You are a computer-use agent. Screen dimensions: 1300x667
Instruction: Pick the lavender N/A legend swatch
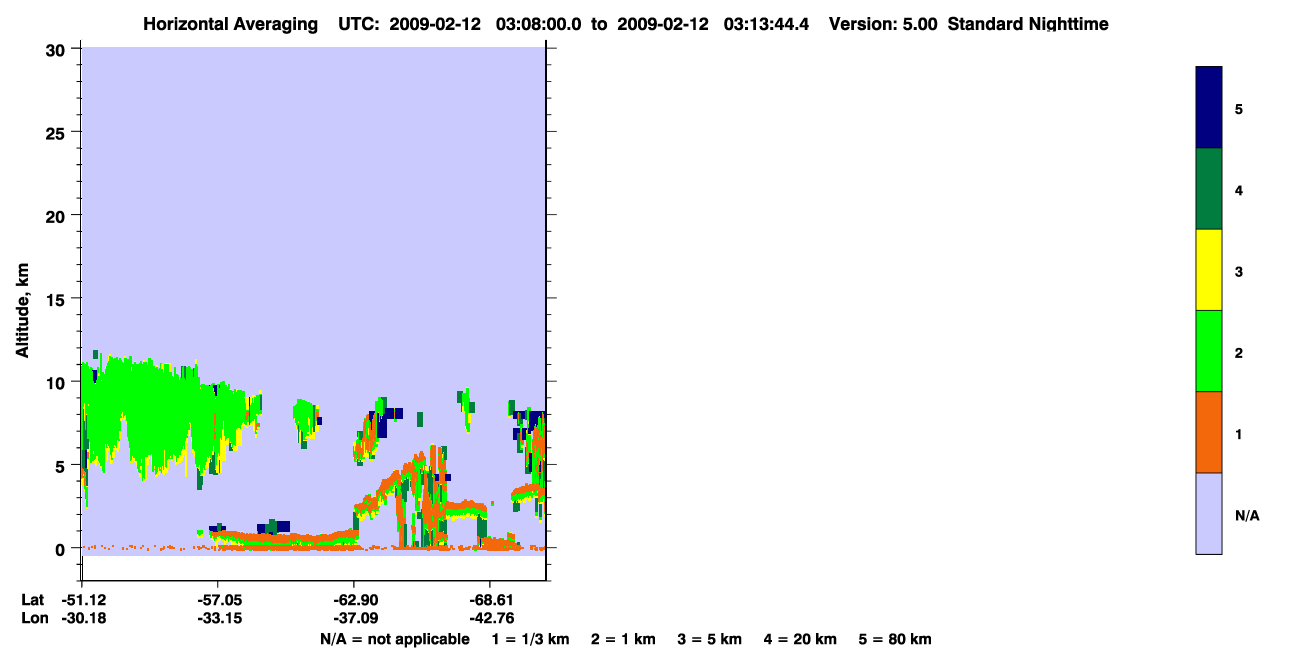tap(1208, 513)
